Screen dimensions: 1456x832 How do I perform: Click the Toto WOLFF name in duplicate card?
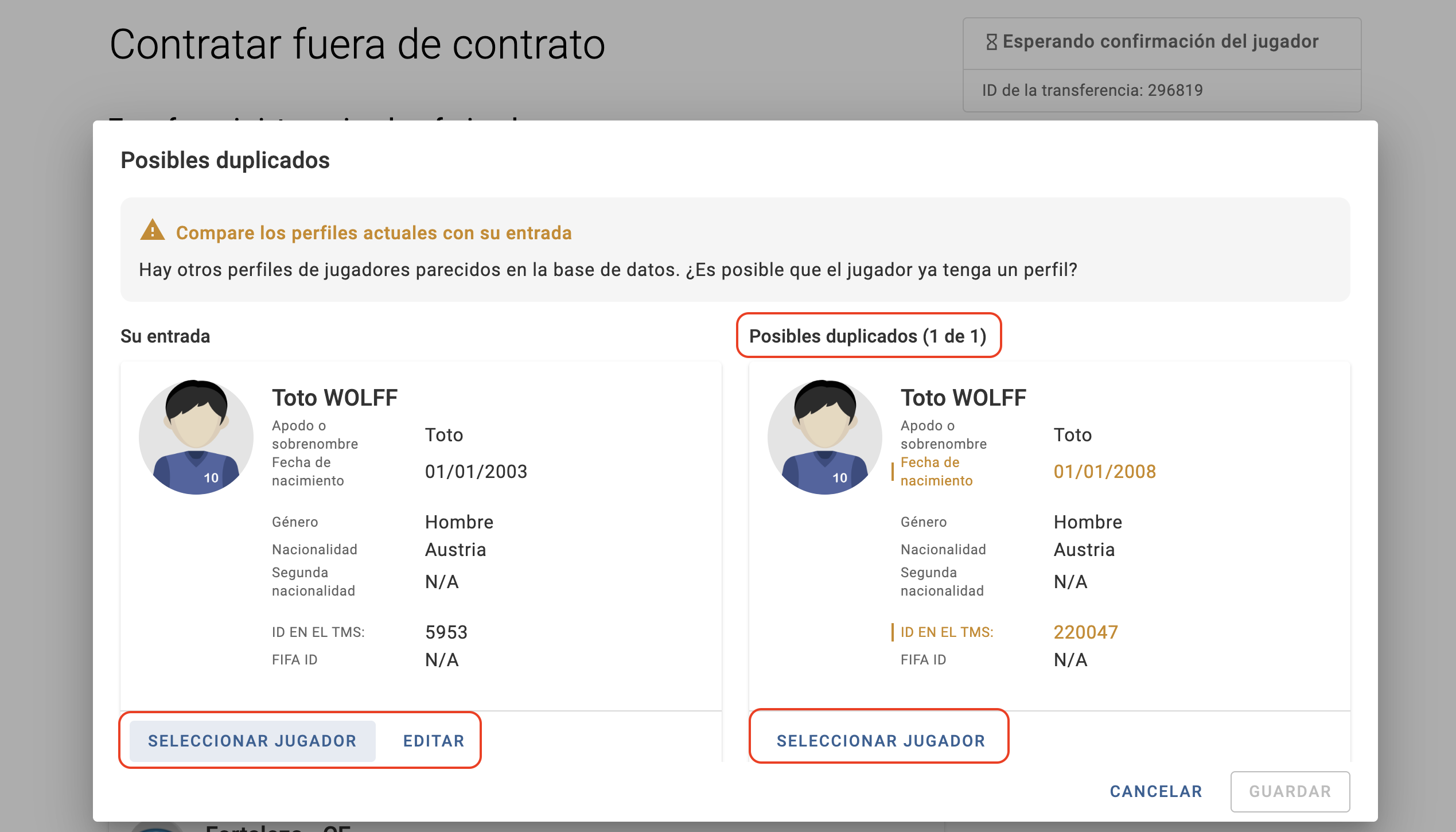pyautogui.click(x=964, y=398)
